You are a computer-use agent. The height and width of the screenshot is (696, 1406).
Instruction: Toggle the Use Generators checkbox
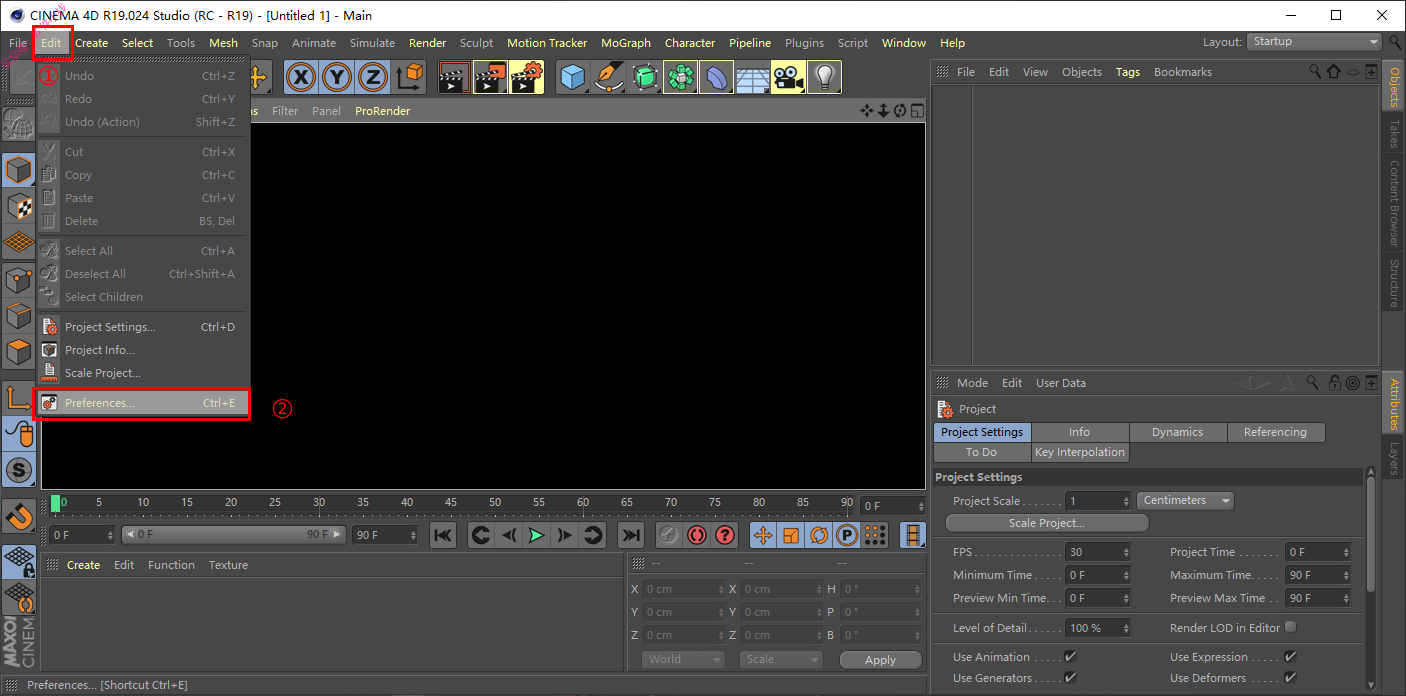(1070, 677)
